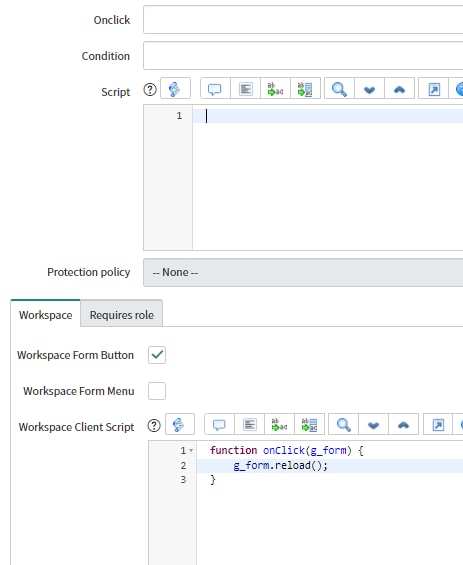Click Replace All in Workspace Client Script toolbar

click(310, 424)
